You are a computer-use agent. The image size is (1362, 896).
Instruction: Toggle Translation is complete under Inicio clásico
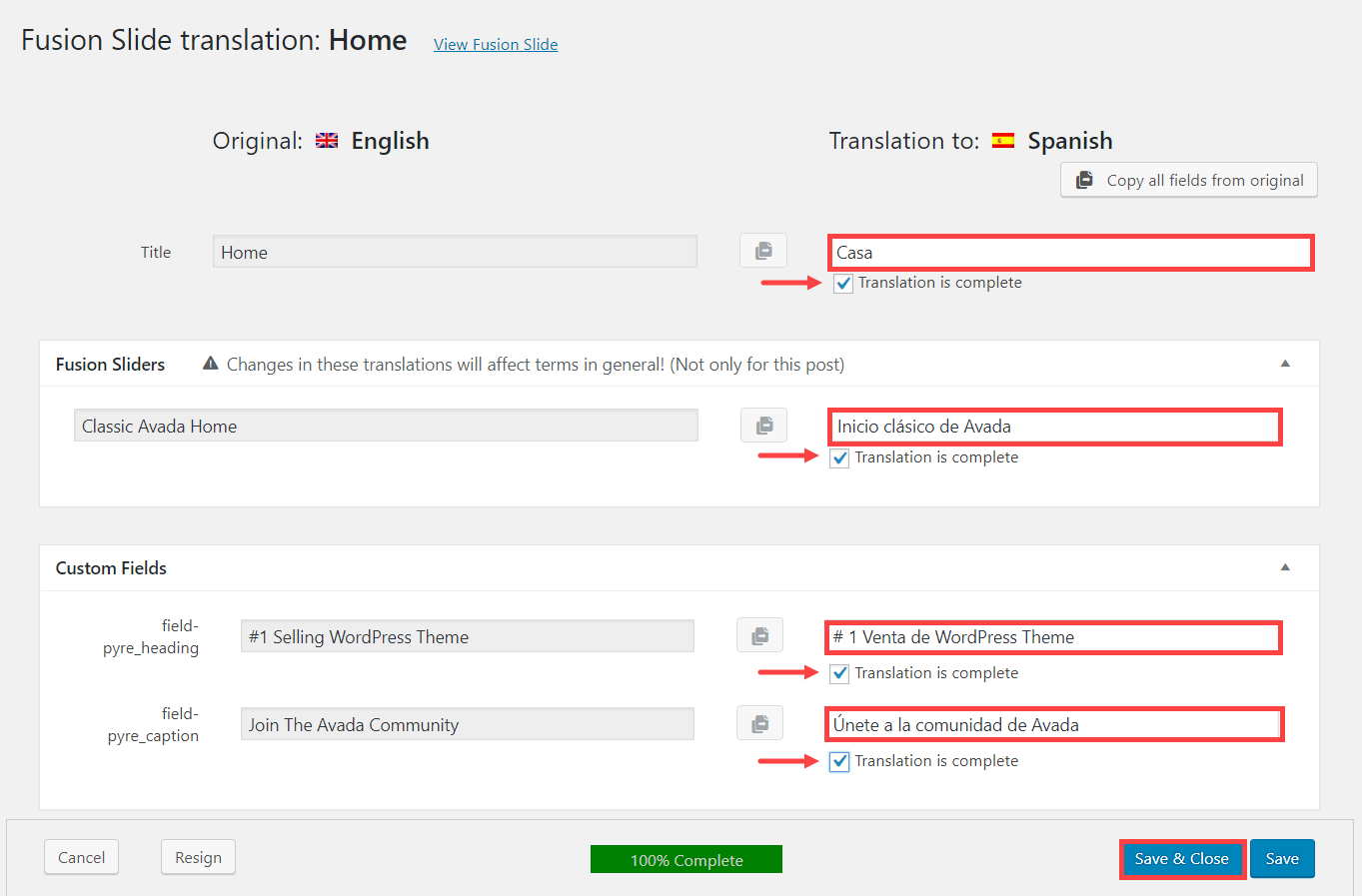[x=839, y=458]
